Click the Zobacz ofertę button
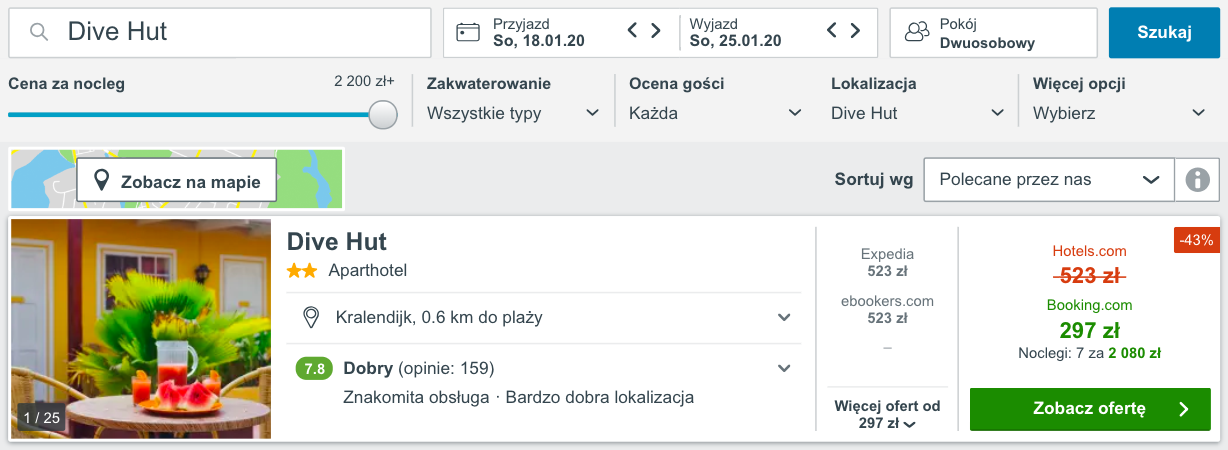The image size is (1228, 450). point(1090,409)
